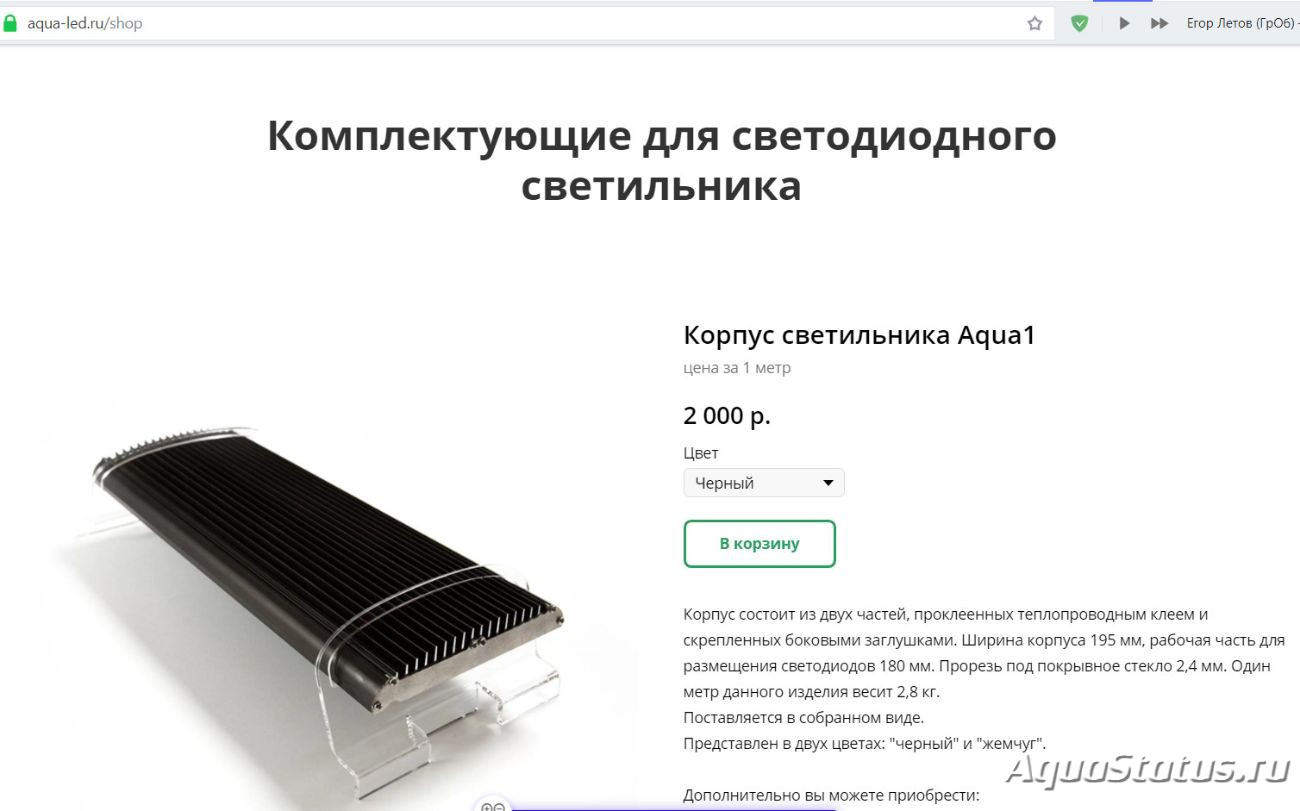
Task: Click the zoom magnifier icon below the photo
Action: click(x=493, y=805)
